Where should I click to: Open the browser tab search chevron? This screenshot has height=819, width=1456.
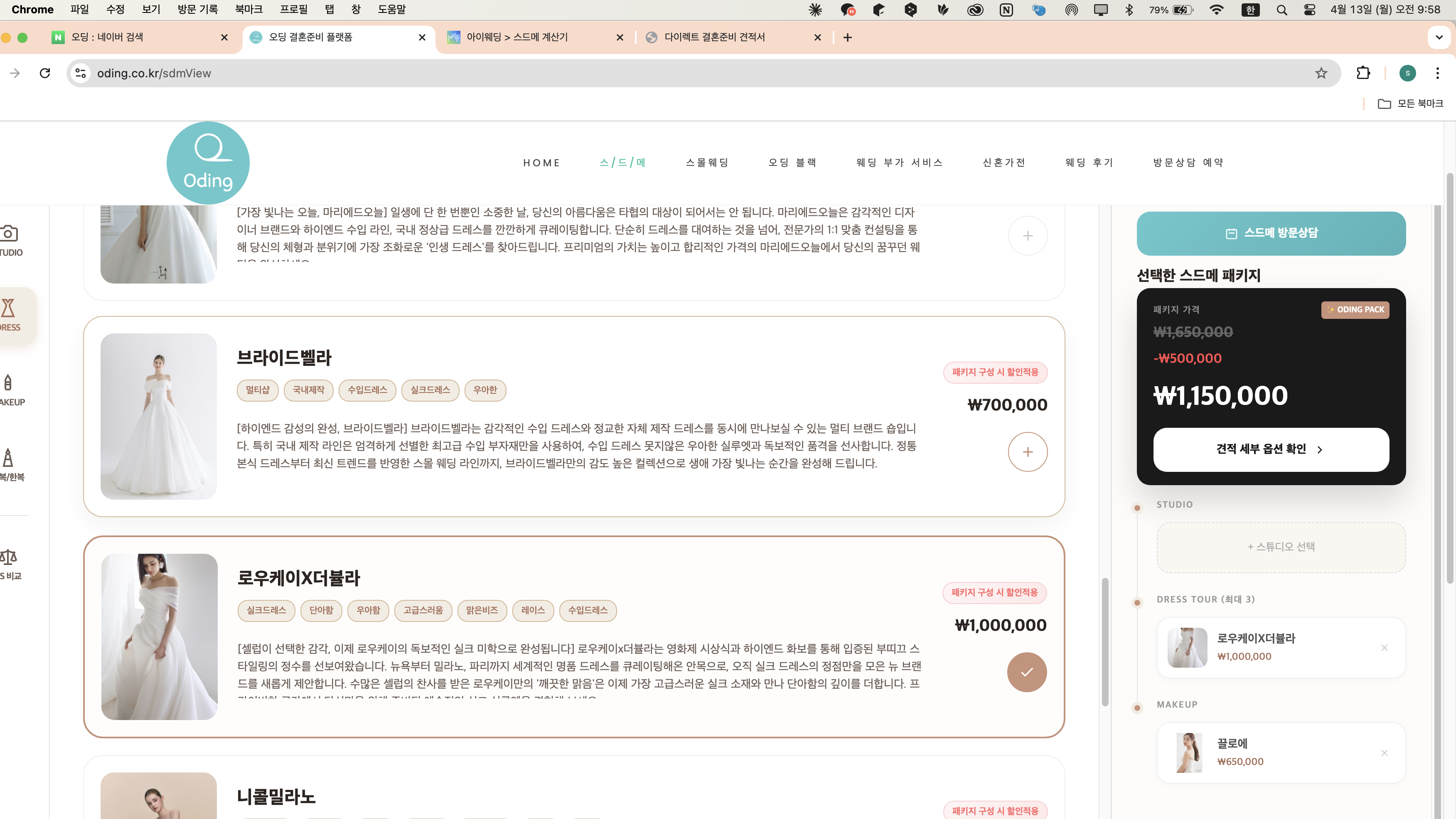coord(1439,37)
